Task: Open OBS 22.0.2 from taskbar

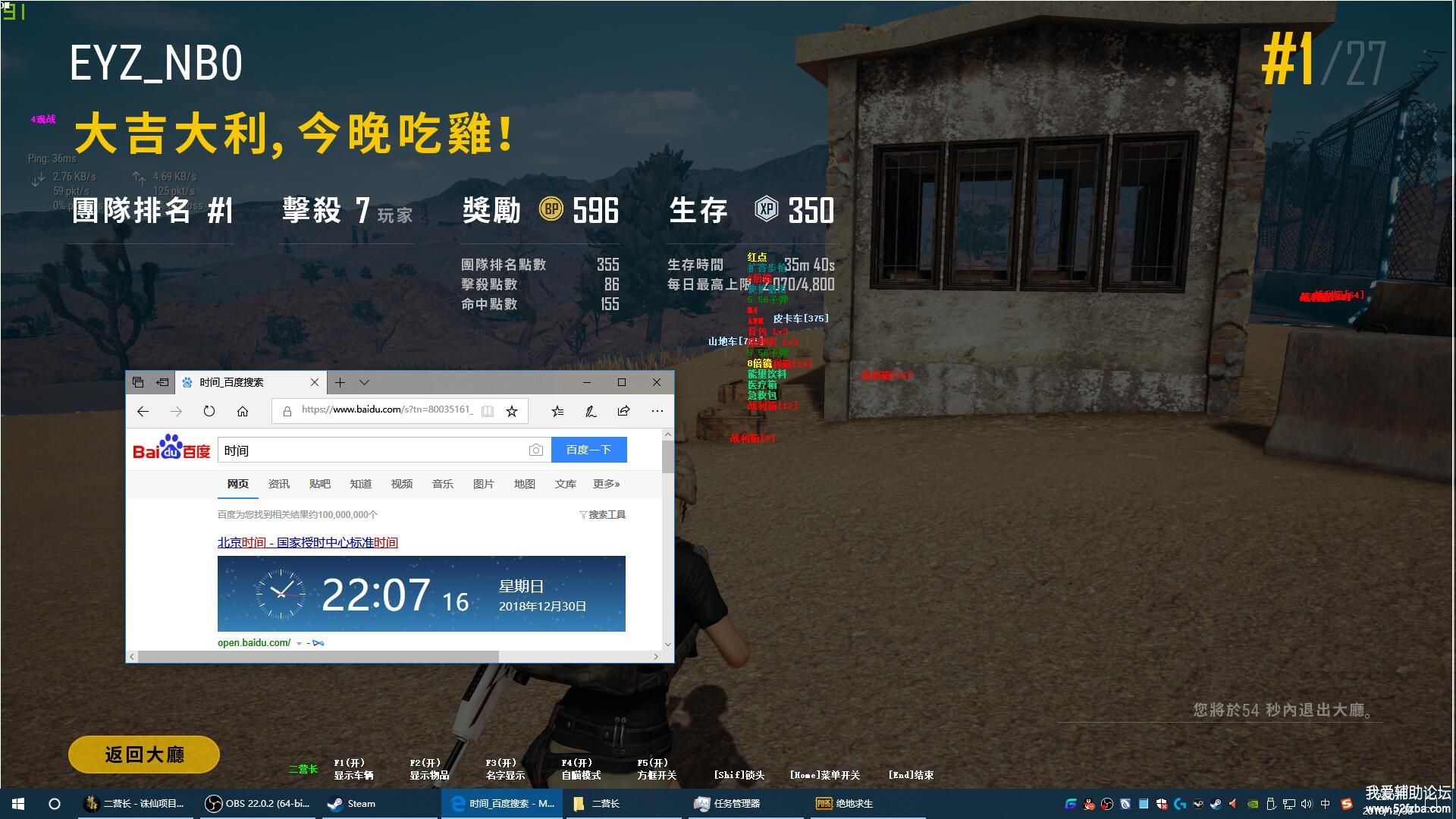Action: pyautogui.click(x=258, y=803)
